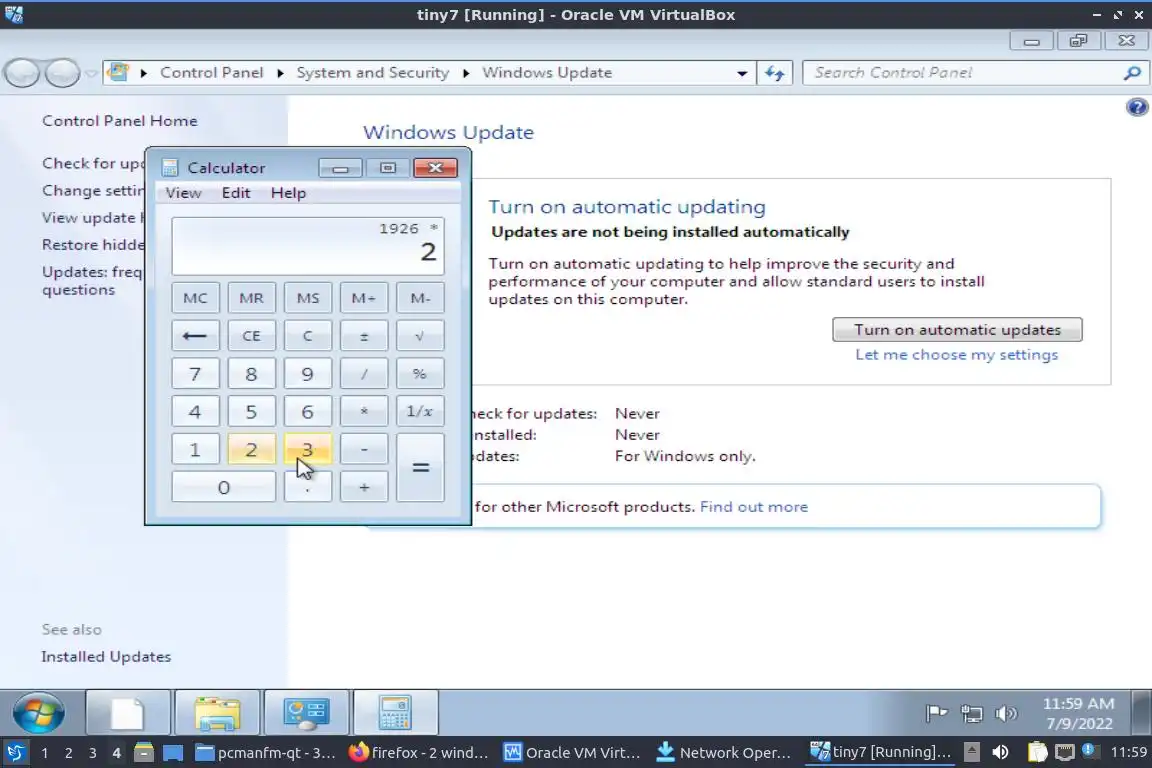Click Turn on automatic updates button

(x=957, y=329)
